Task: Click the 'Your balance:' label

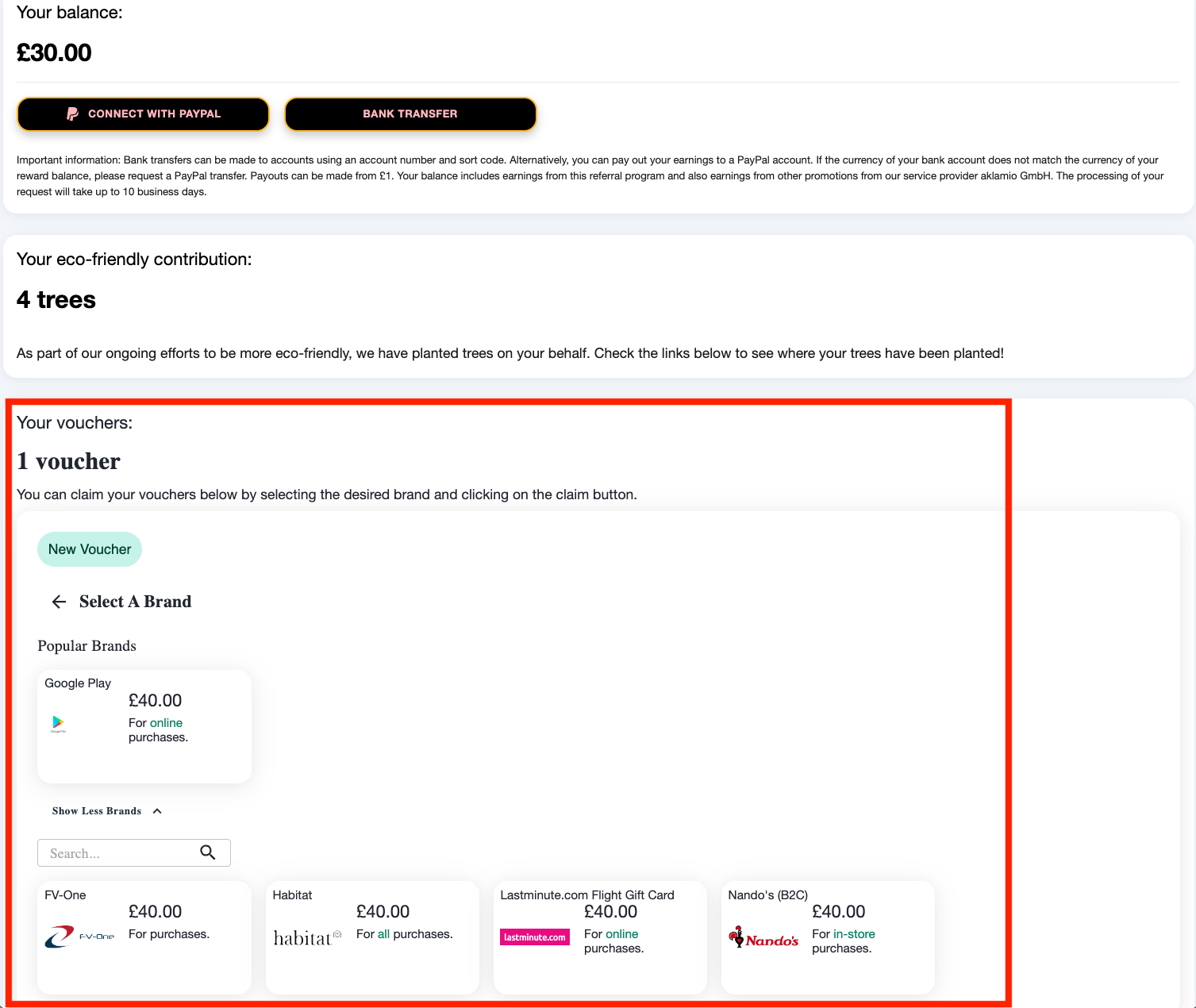Action: click(x=70, y=13)
